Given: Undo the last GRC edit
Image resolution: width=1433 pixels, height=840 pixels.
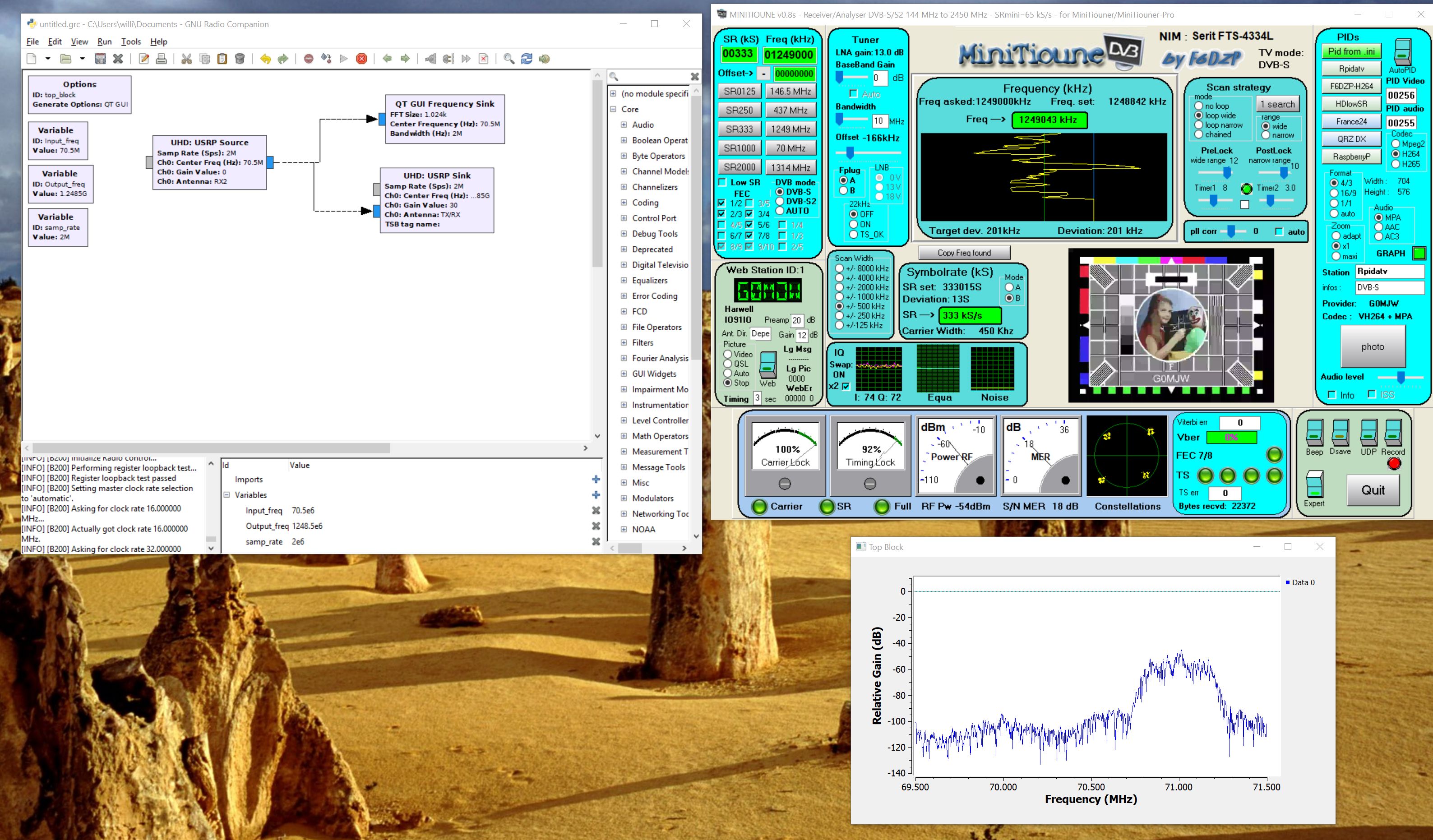Looking at the screenshot, I should click(x=266, y=59).
